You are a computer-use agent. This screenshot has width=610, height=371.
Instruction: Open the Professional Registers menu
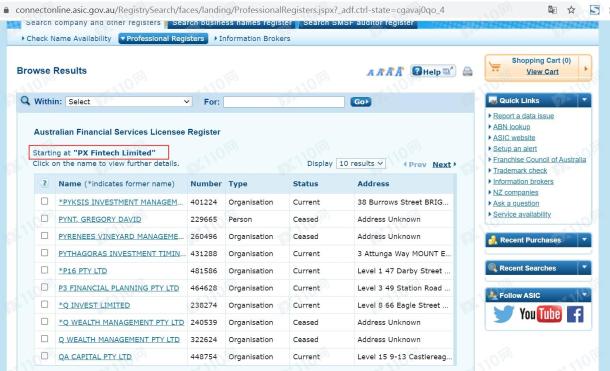(x=163, y=38)
